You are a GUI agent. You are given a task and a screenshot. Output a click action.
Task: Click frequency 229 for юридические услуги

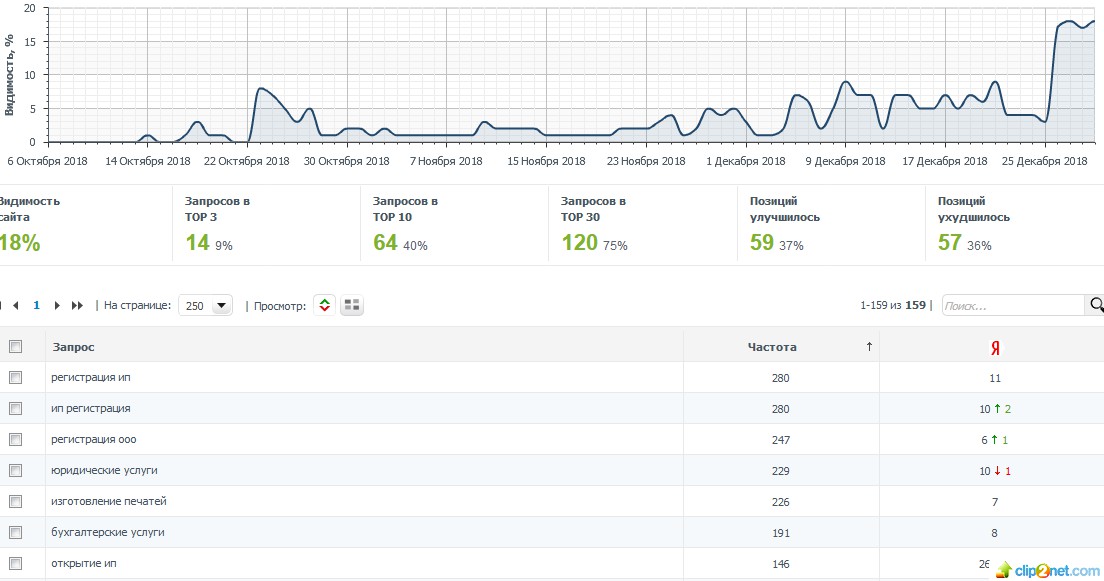click(781, 471)
